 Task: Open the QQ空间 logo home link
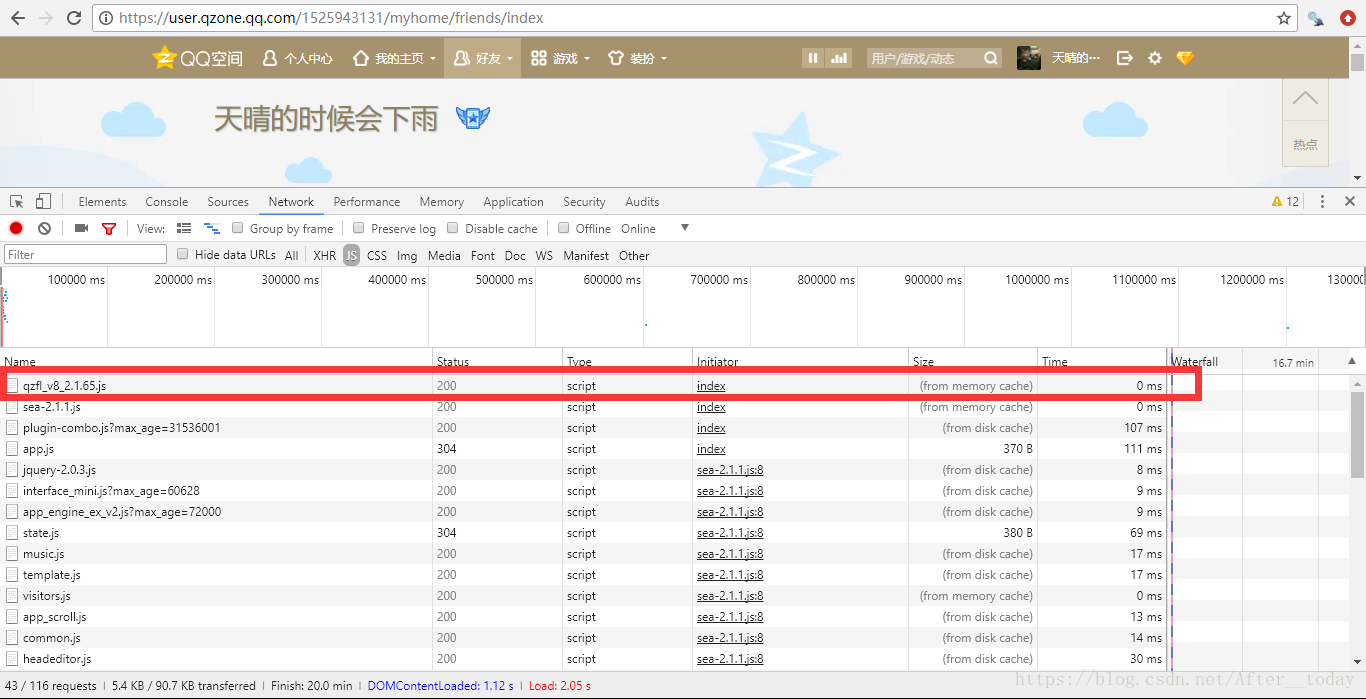coord(197,58)
